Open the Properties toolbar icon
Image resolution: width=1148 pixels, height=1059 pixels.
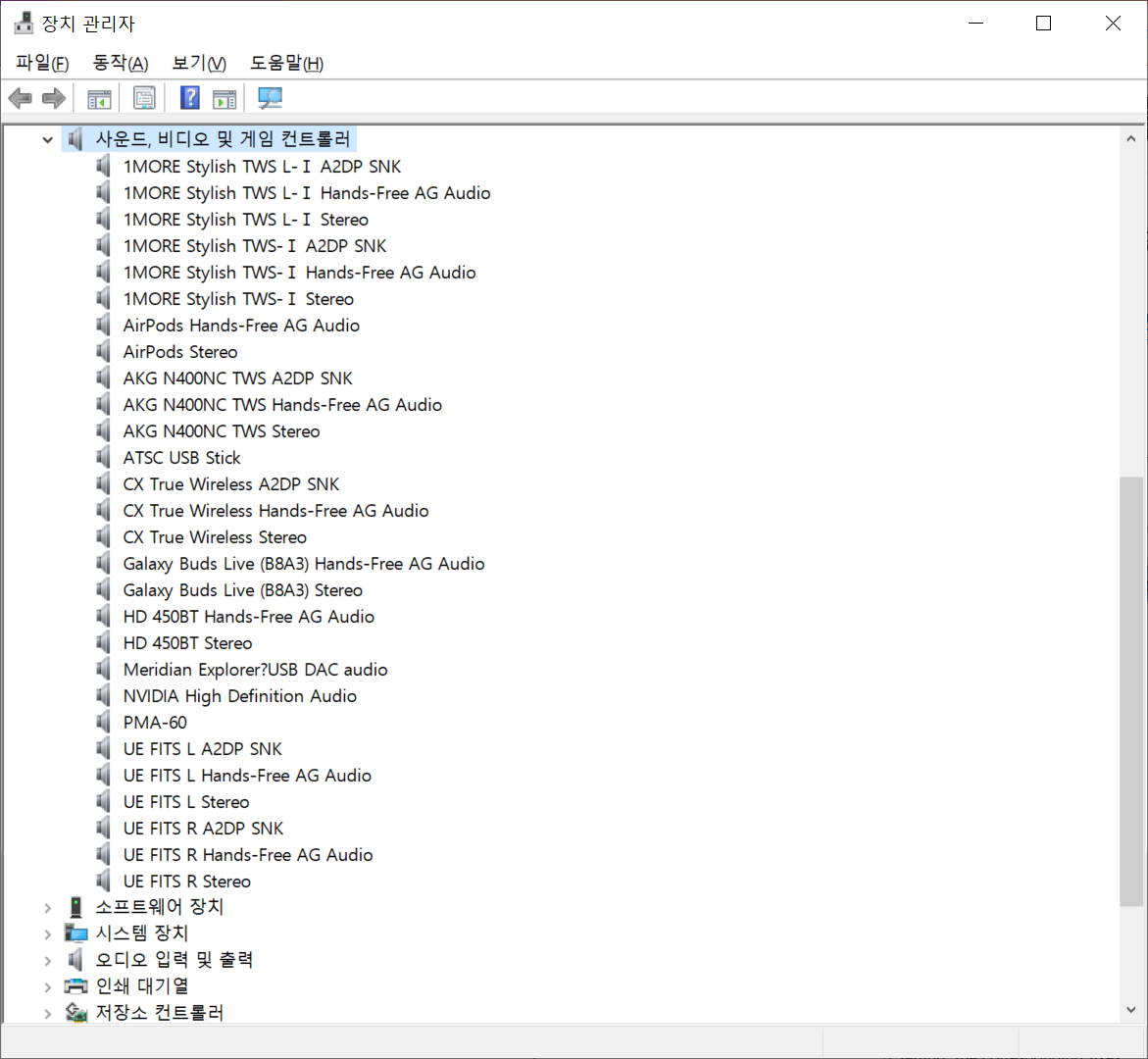coord(144,97)
